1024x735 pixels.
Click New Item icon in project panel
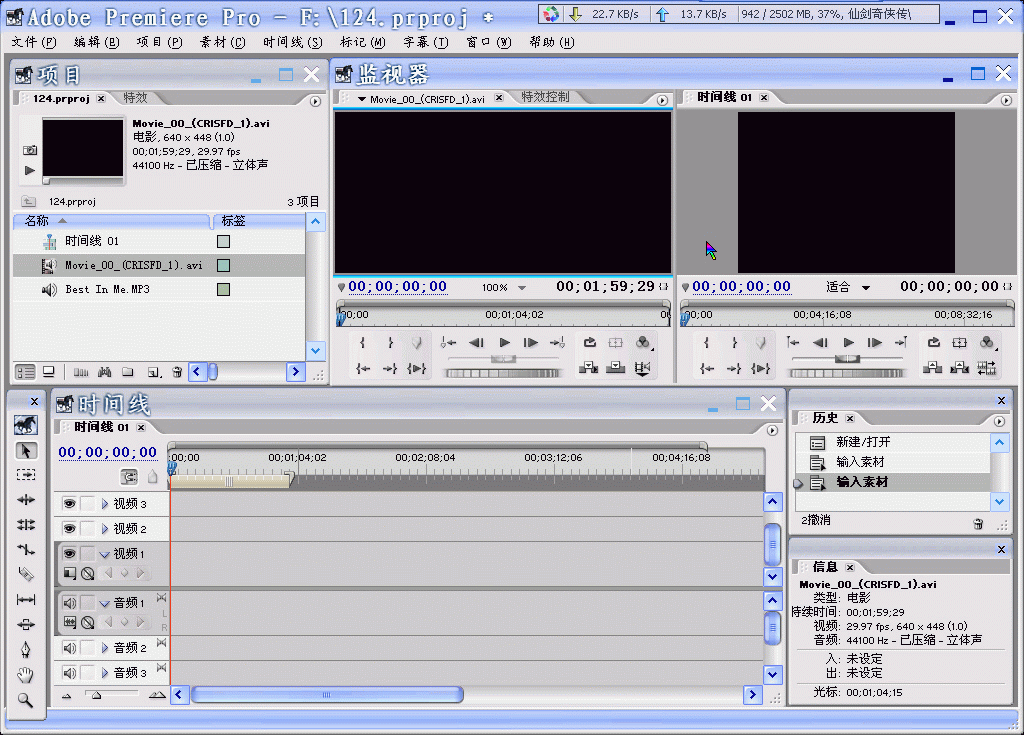(154, 372)
